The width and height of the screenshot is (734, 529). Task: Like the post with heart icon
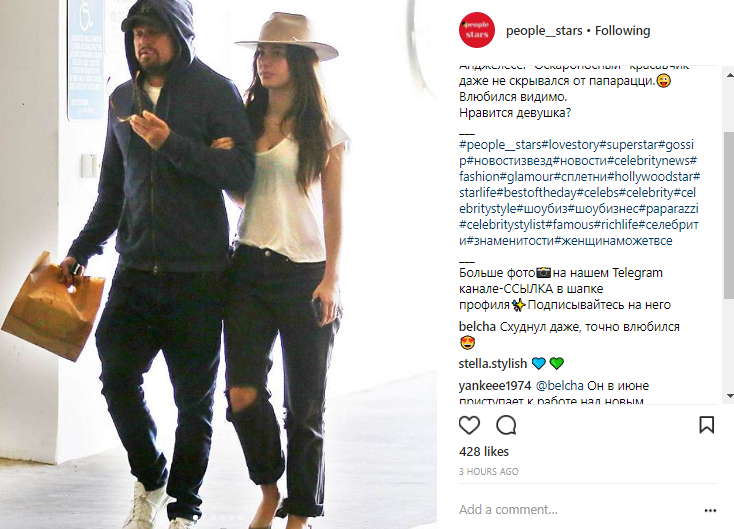coord(469,425)
